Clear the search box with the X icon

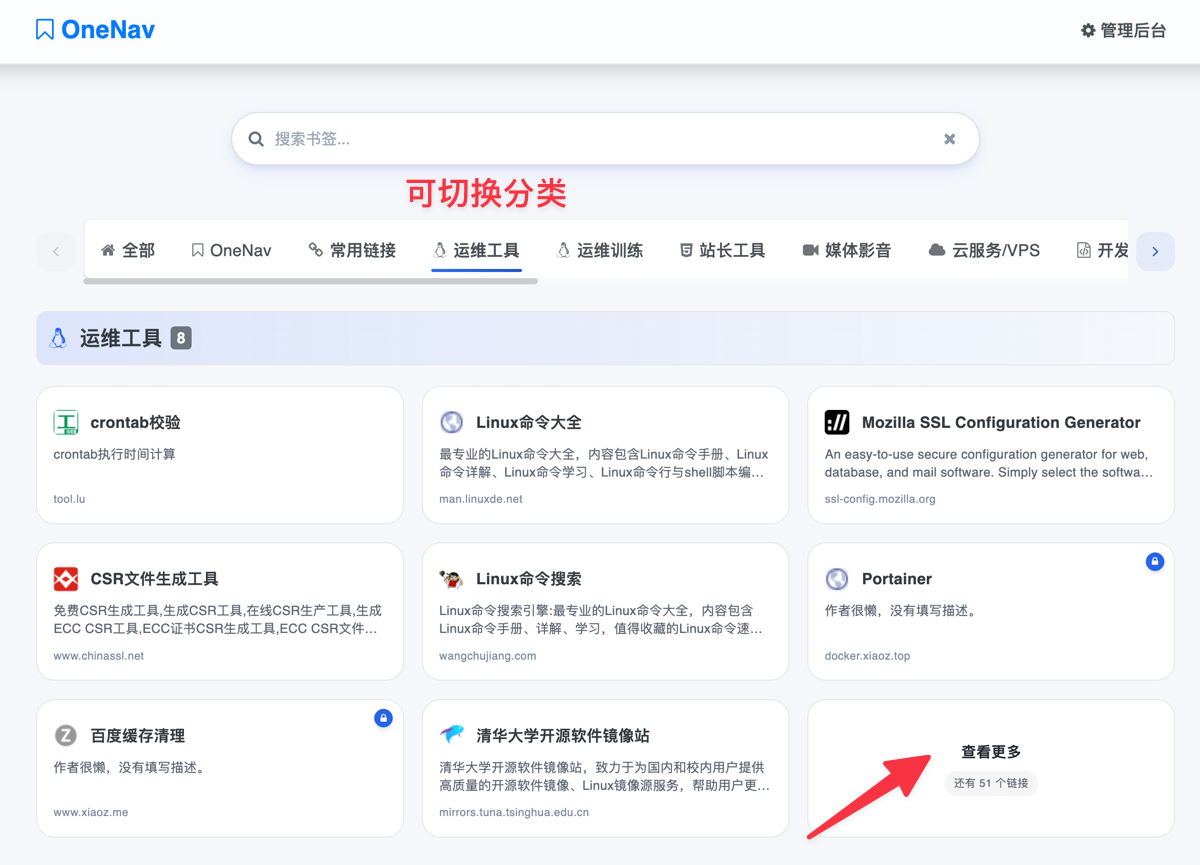(950, 139)
